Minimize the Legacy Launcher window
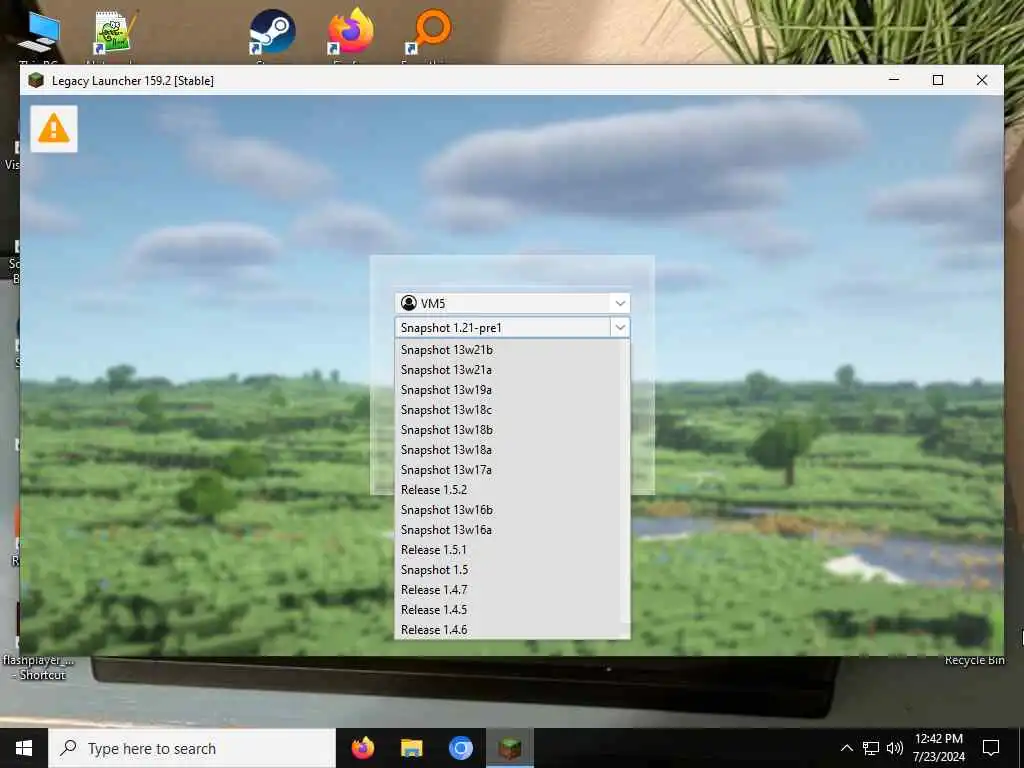Screen dimensions: 1024x768 894,80
